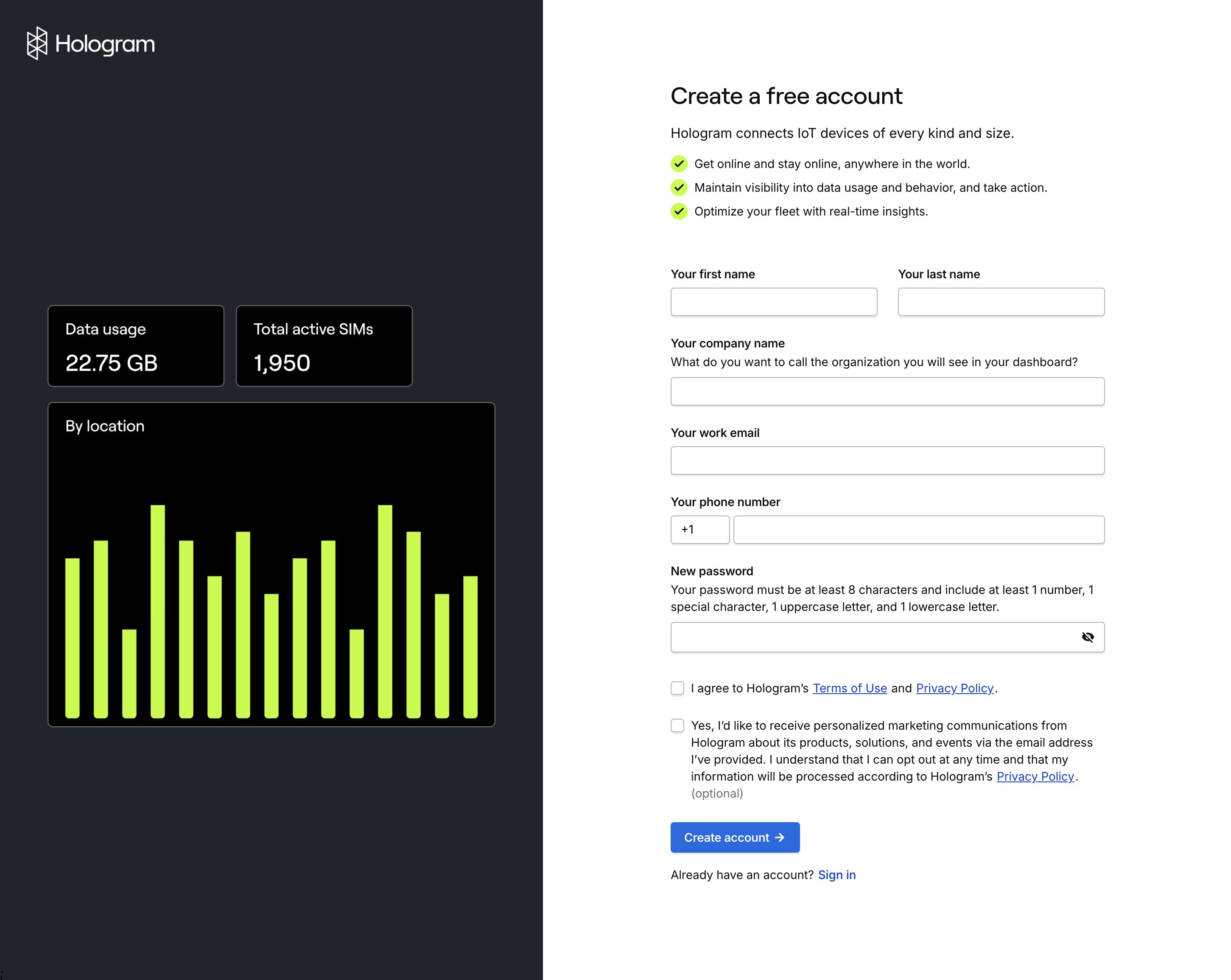The height and width of the screenshot is (980, 1231).
Task: Click checkmark icon beside 'Maintain visibility into data usage'
Action: 679,188
